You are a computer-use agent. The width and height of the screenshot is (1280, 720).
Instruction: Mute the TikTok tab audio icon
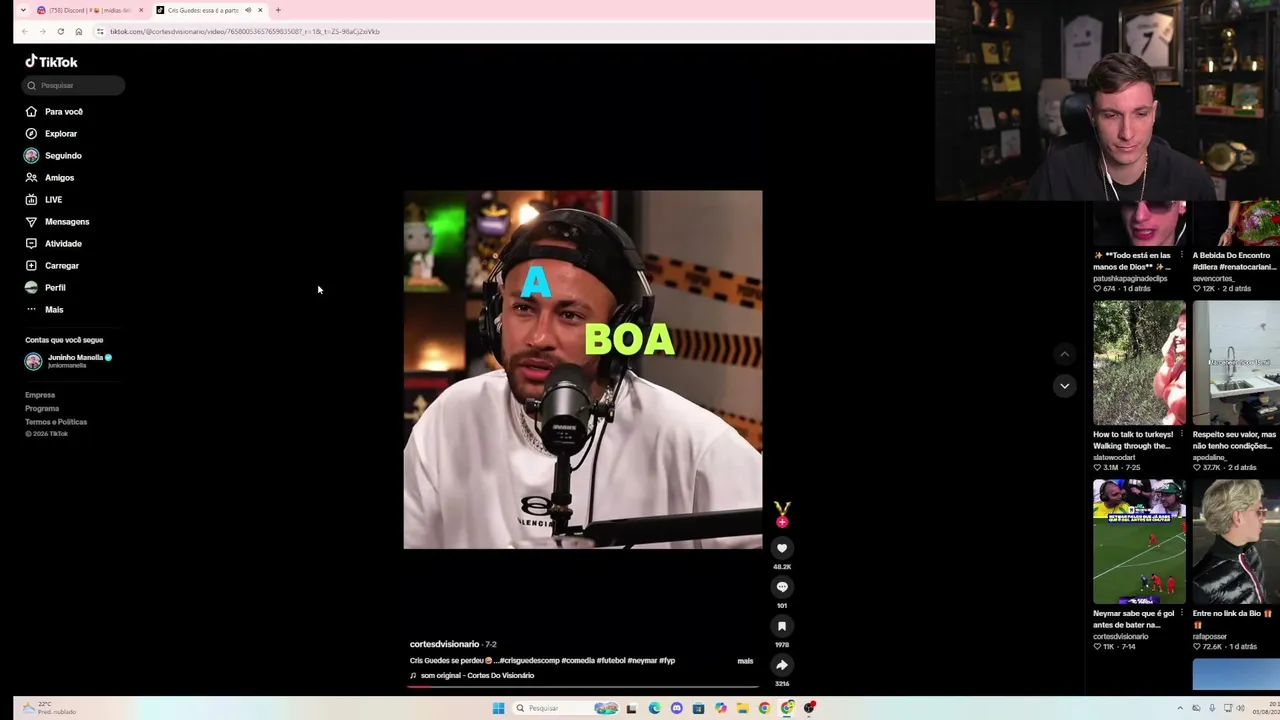248,10
